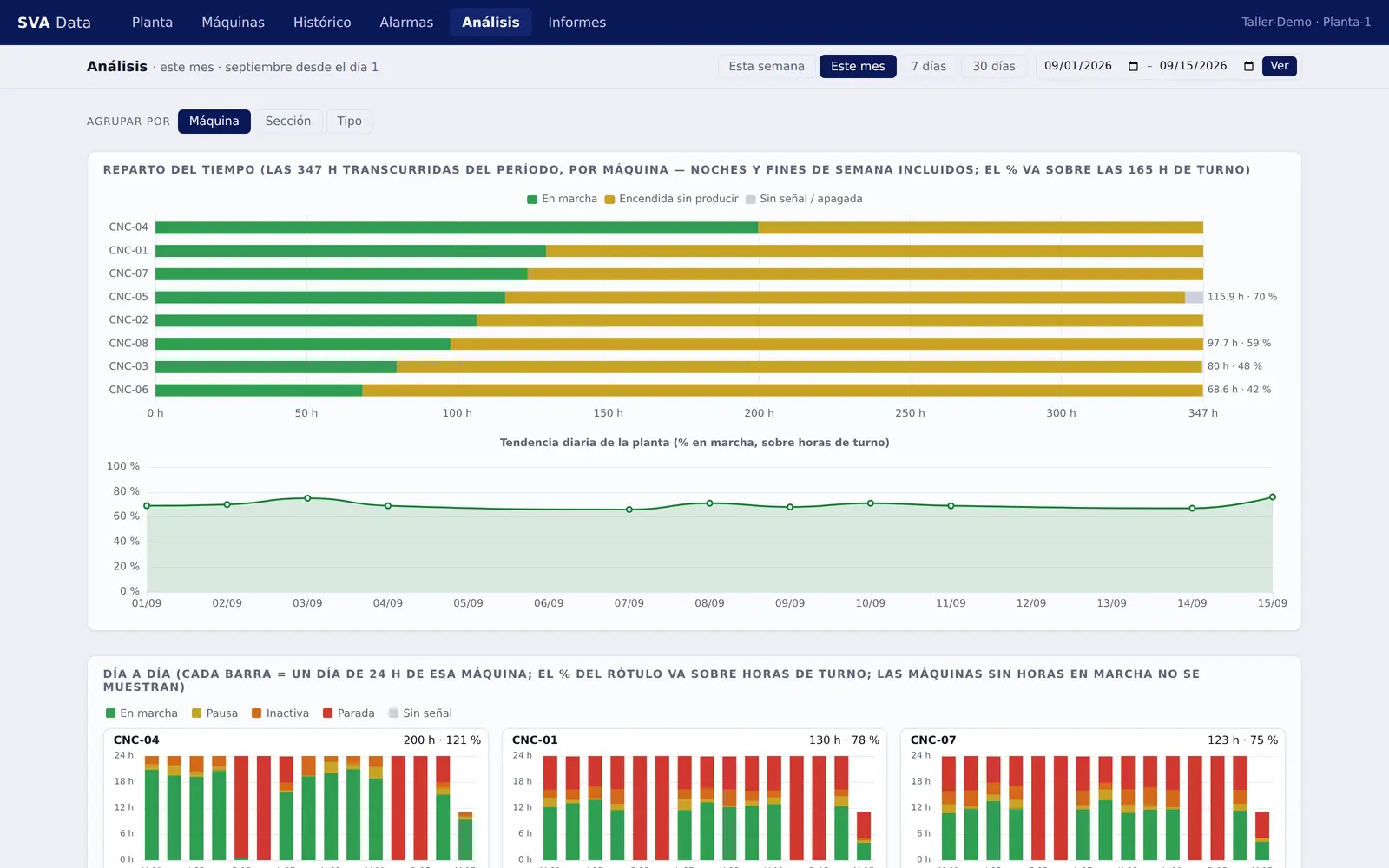This screenshot has width=1389, height=868.
Task: Toggle Encendida sin producir legend swatch
Action: click(609, 200)
